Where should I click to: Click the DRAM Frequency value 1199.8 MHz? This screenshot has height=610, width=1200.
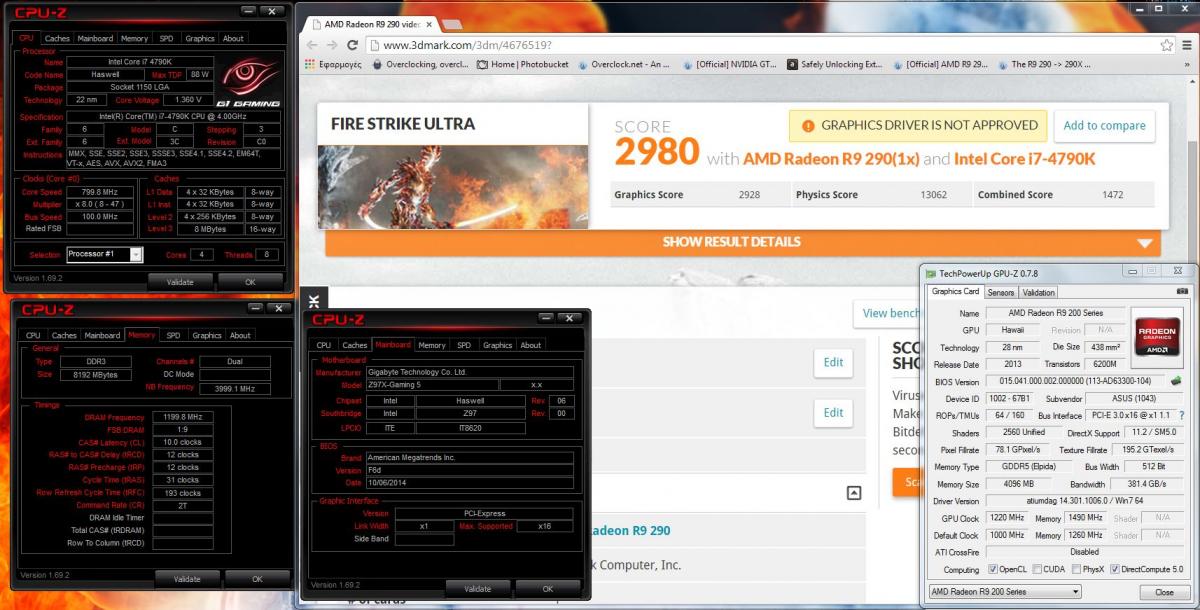point(181,417)
